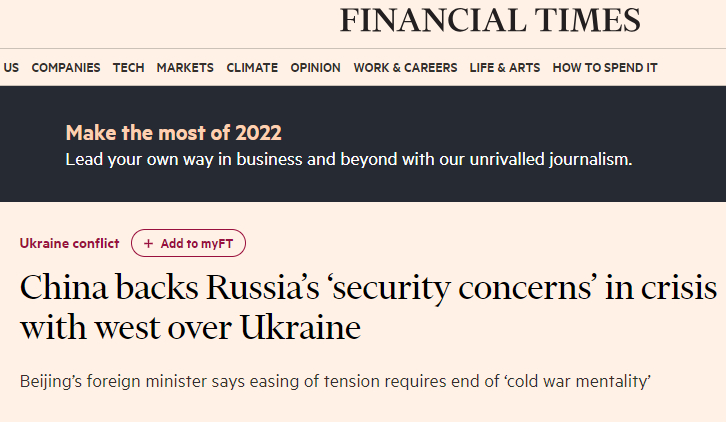The image size is (726, 422).
Task: Go to Work & Careers
Action: [x=405, y=68]
